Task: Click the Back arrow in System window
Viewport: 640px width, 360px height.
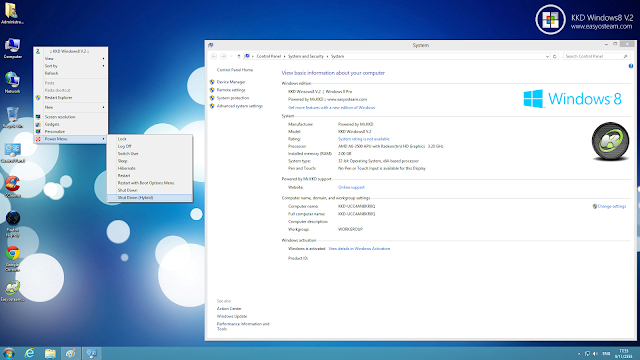Action: pos(213,56)
